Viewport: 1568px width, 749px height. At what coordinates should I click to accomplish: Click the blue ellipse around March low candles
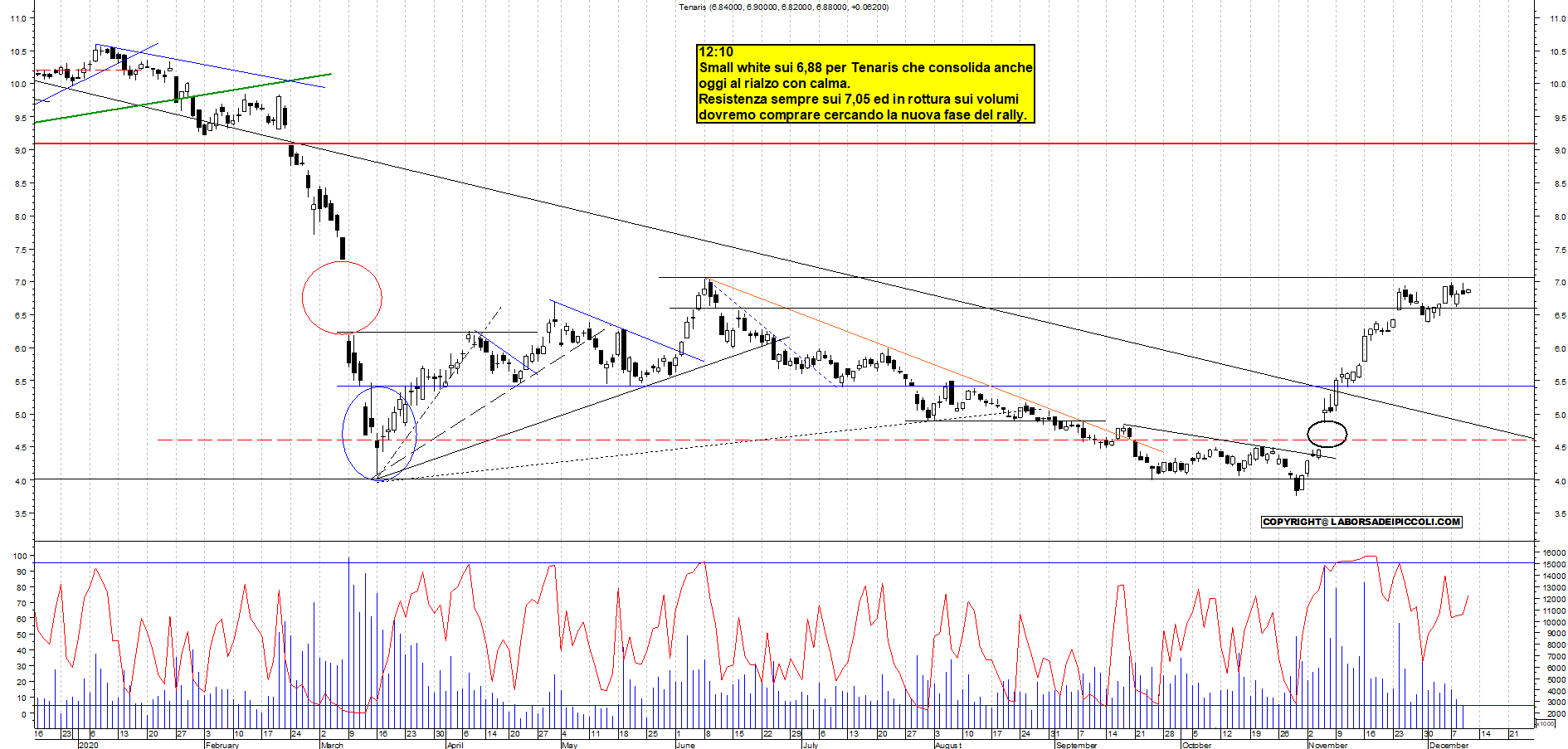[x=379, y=433]
